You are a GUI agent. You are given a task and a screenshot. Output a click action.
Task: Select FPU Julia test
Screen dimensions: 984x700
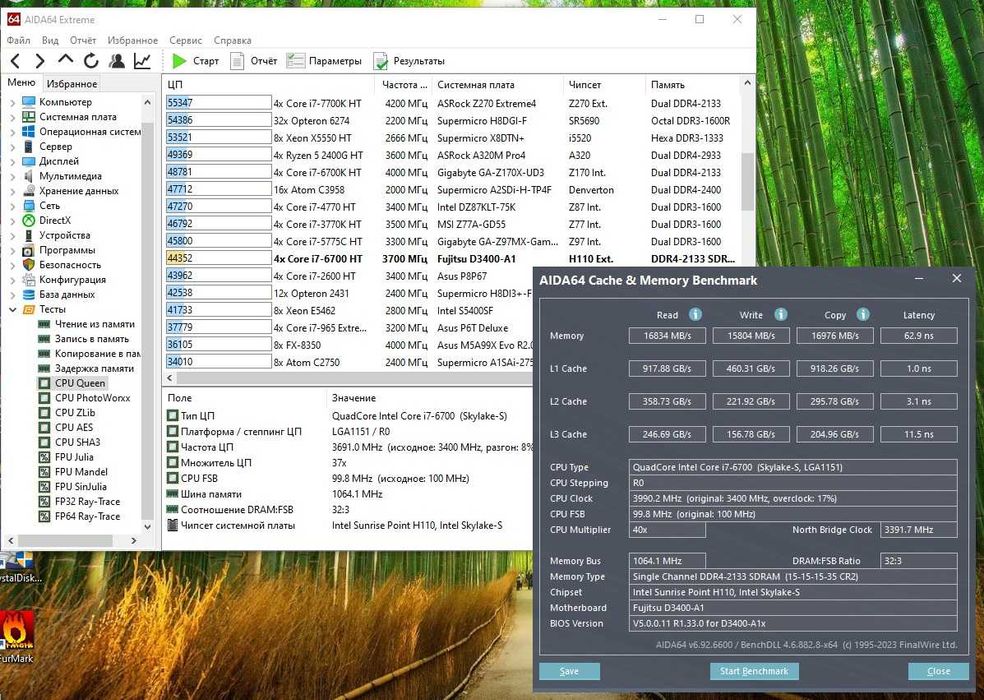74,457
